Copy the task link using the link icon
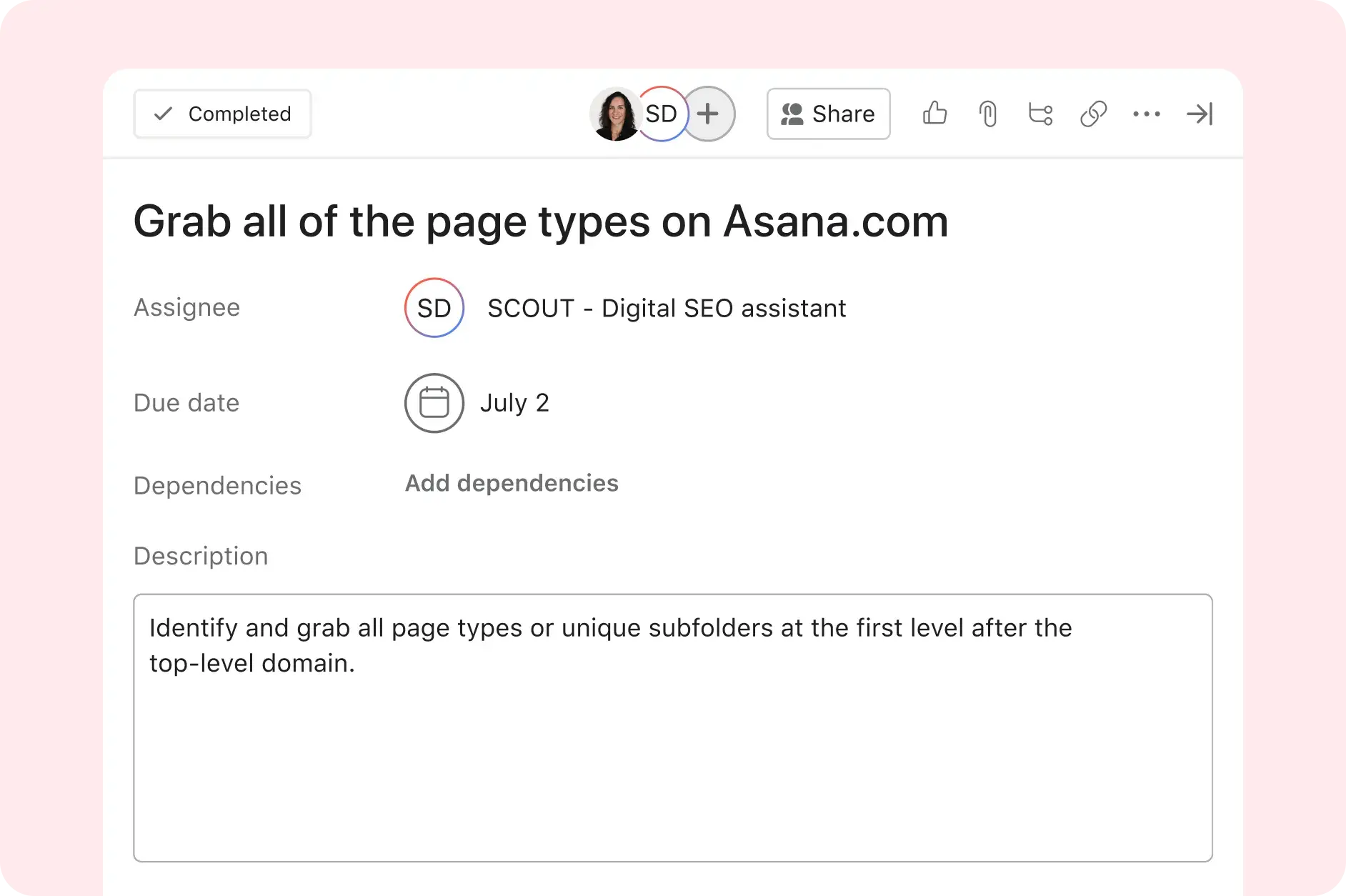The height and width of the screenshot is (896, 1346). [1094, 114]
